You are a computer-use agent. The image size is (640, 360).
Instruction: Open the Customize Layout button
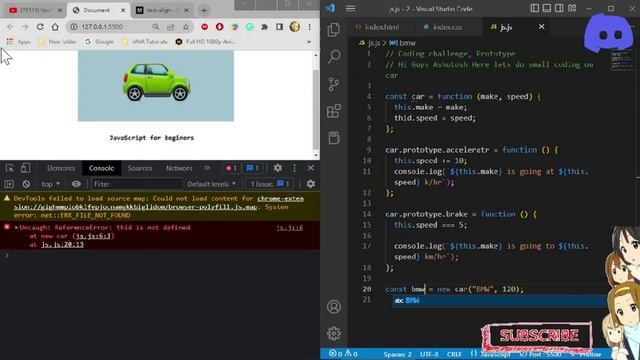point(572,8)
